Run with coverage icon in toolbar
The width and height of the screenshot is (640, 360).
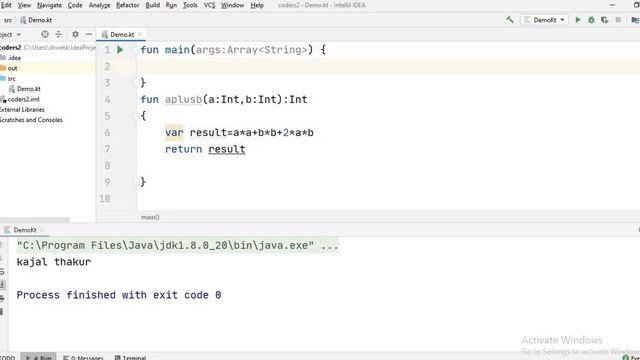tap(604, 20)
